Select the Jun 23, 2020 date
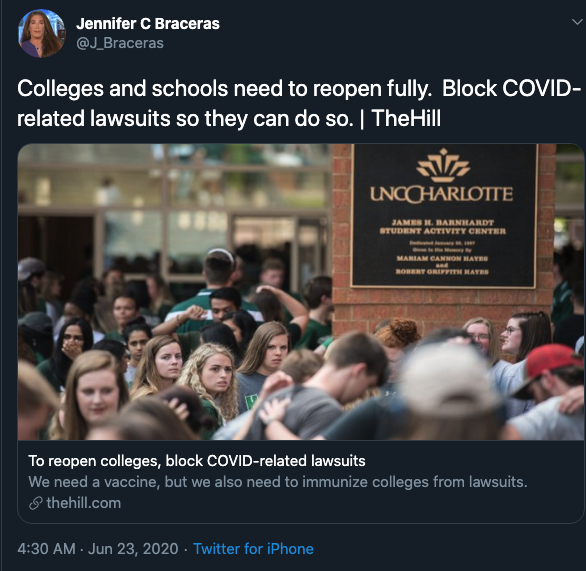This screenshot has width=586, height=571. pos(133,549)
